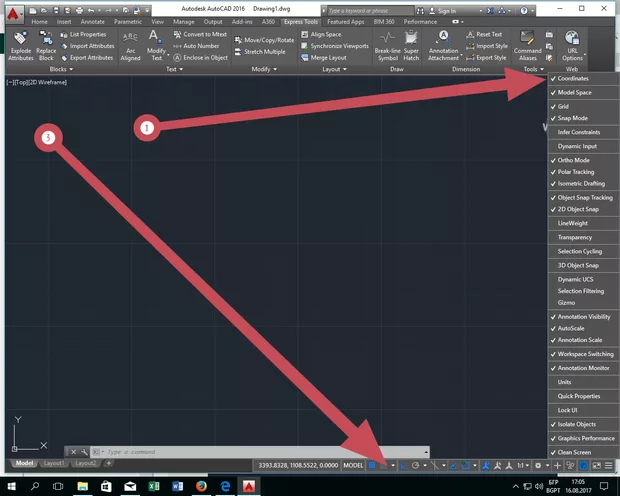
Task: Click Import Attributes button
Action: (88, 46)
